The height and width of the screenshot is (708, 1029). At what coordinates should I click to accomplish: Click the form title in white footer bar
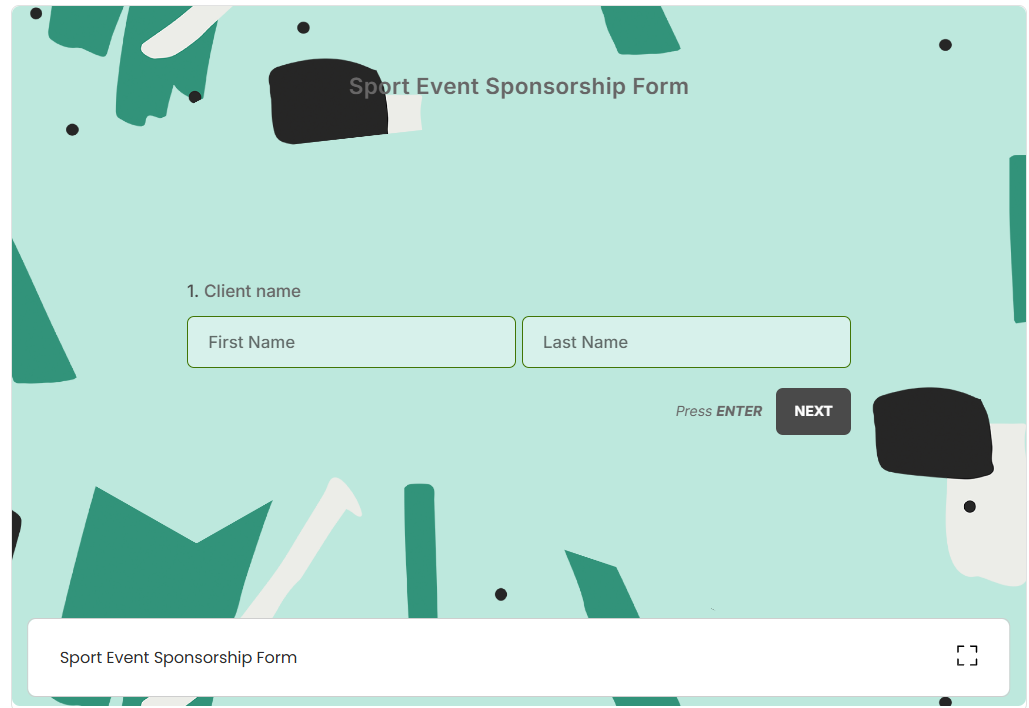(178, 657)
